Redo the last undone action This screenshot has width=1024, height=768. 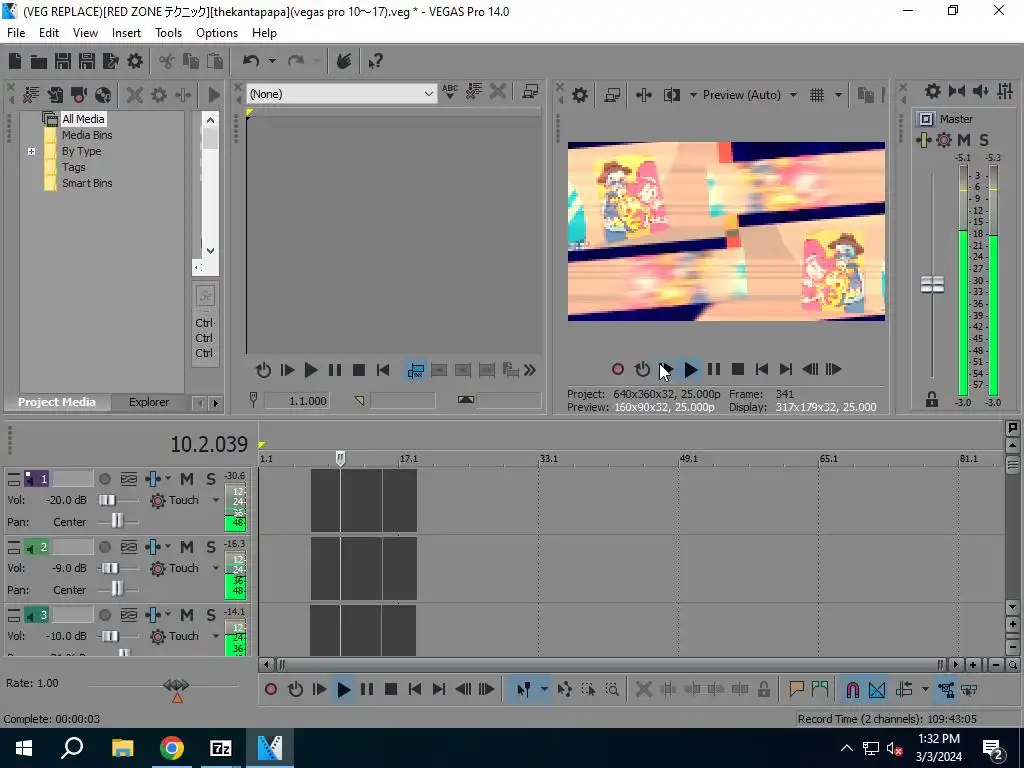296,61
